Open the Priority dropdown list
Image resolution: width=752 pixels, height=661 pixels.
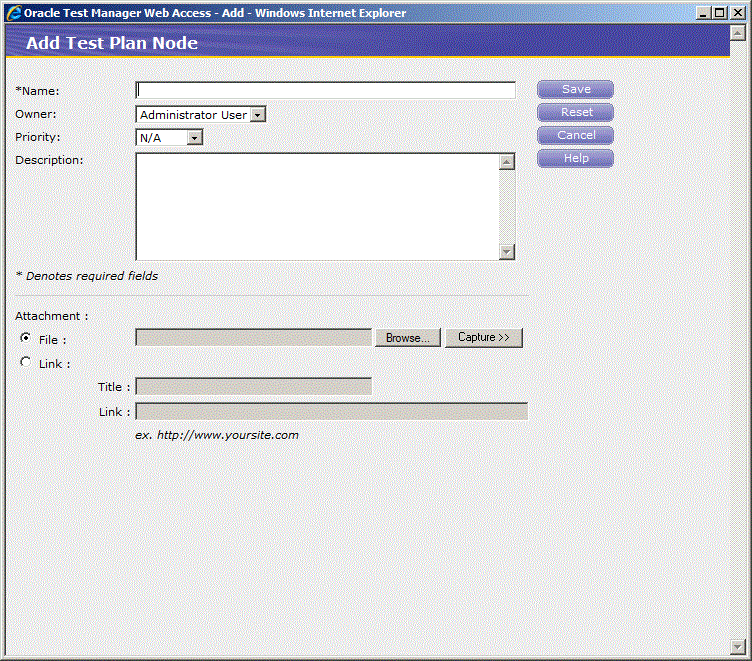(x=194, y=138)
